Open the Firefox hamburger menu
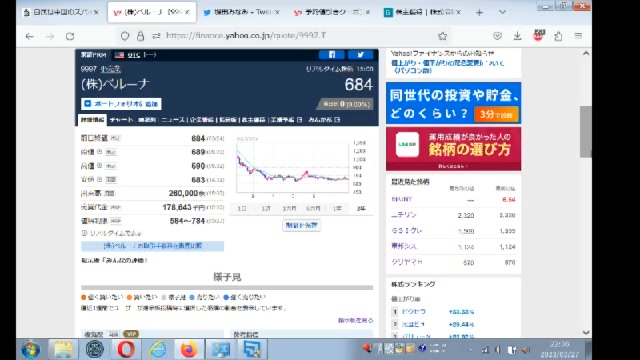This screenshot has height=360, width=640. click(578, 36)
